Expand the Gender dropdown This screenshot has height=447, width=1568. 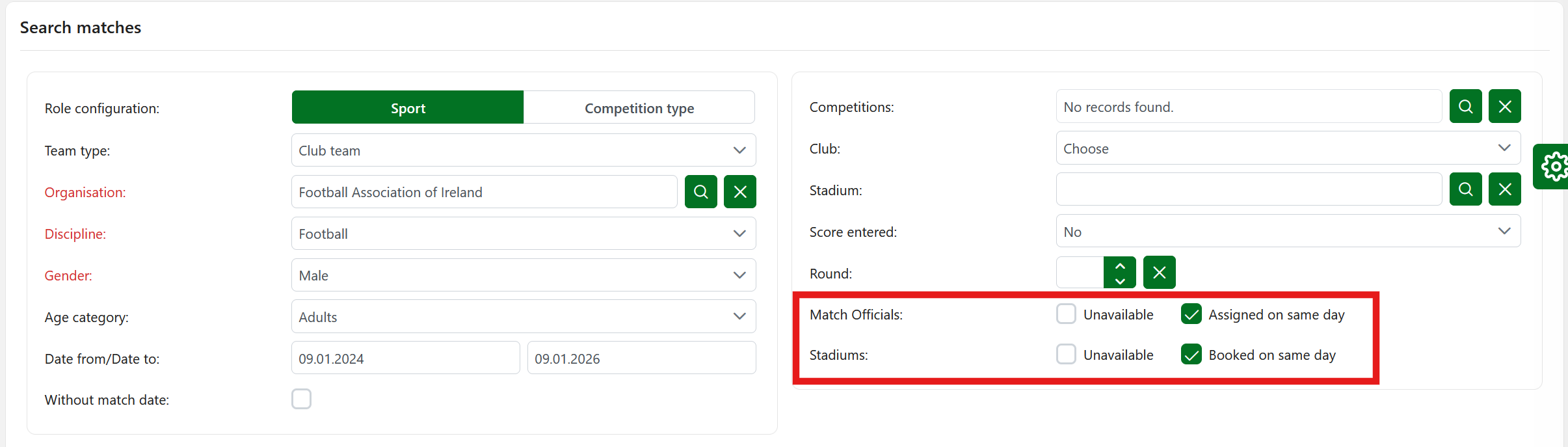pyautogui.click(x=523, y=275)
